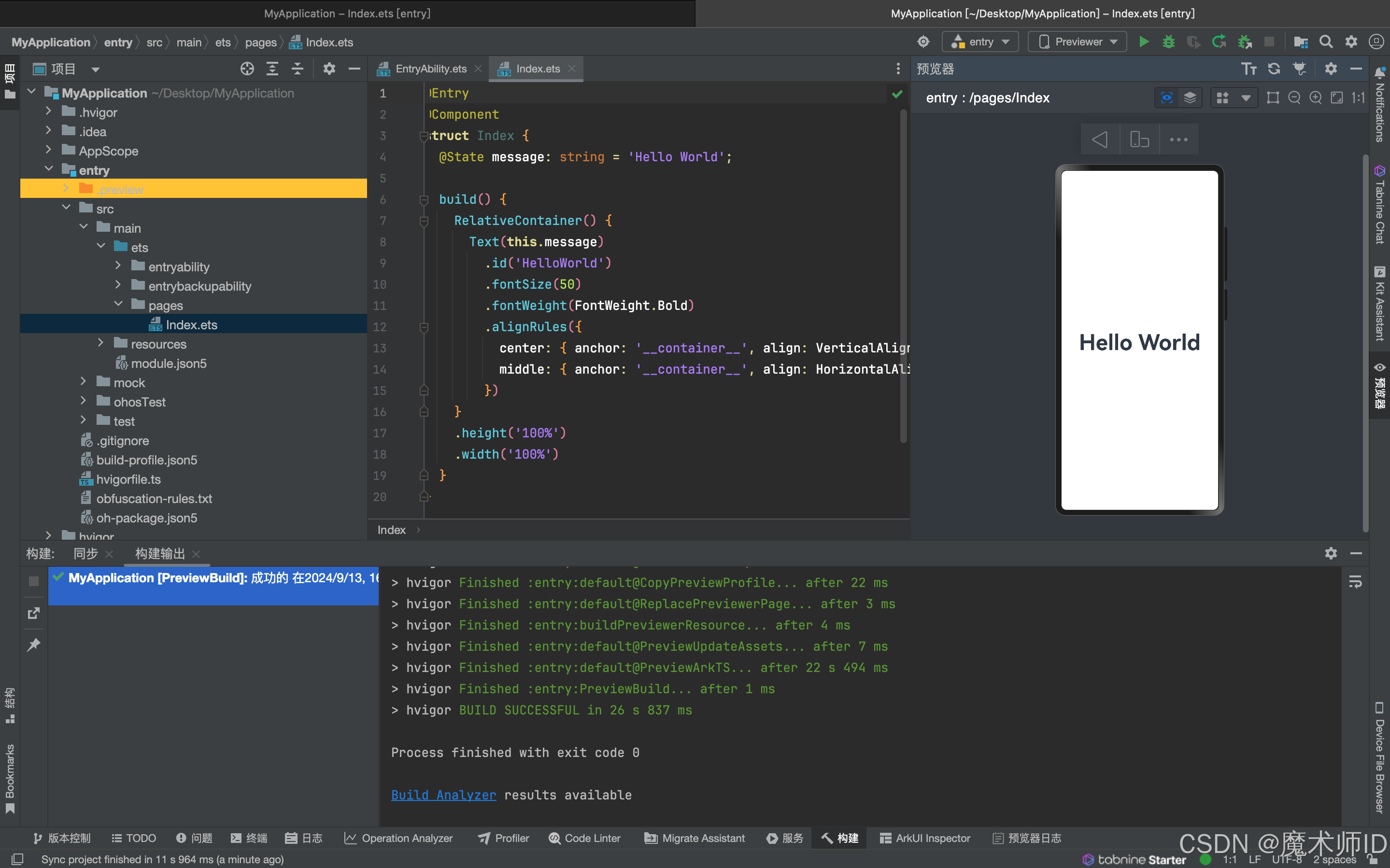Image resolution: width=1390 pixels, height=868 pixels.
Task: Toggle soft-wrap icon in the build output
Action: 1355,582
